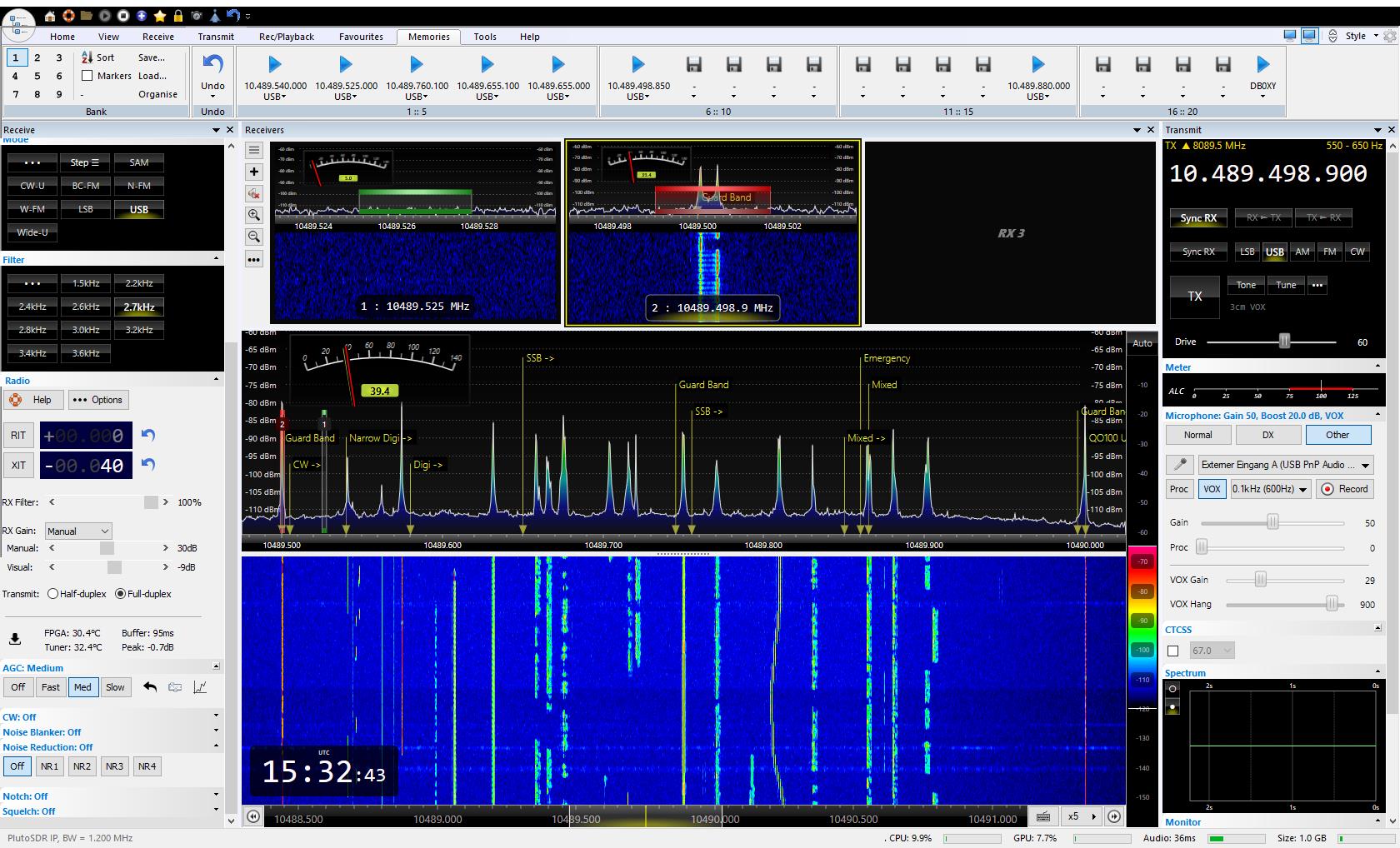Image resolution: width=1400 pixels, height=848 pixels.
Task: Adjust the Drive slider handle
Action: [x=1284, y=342]
